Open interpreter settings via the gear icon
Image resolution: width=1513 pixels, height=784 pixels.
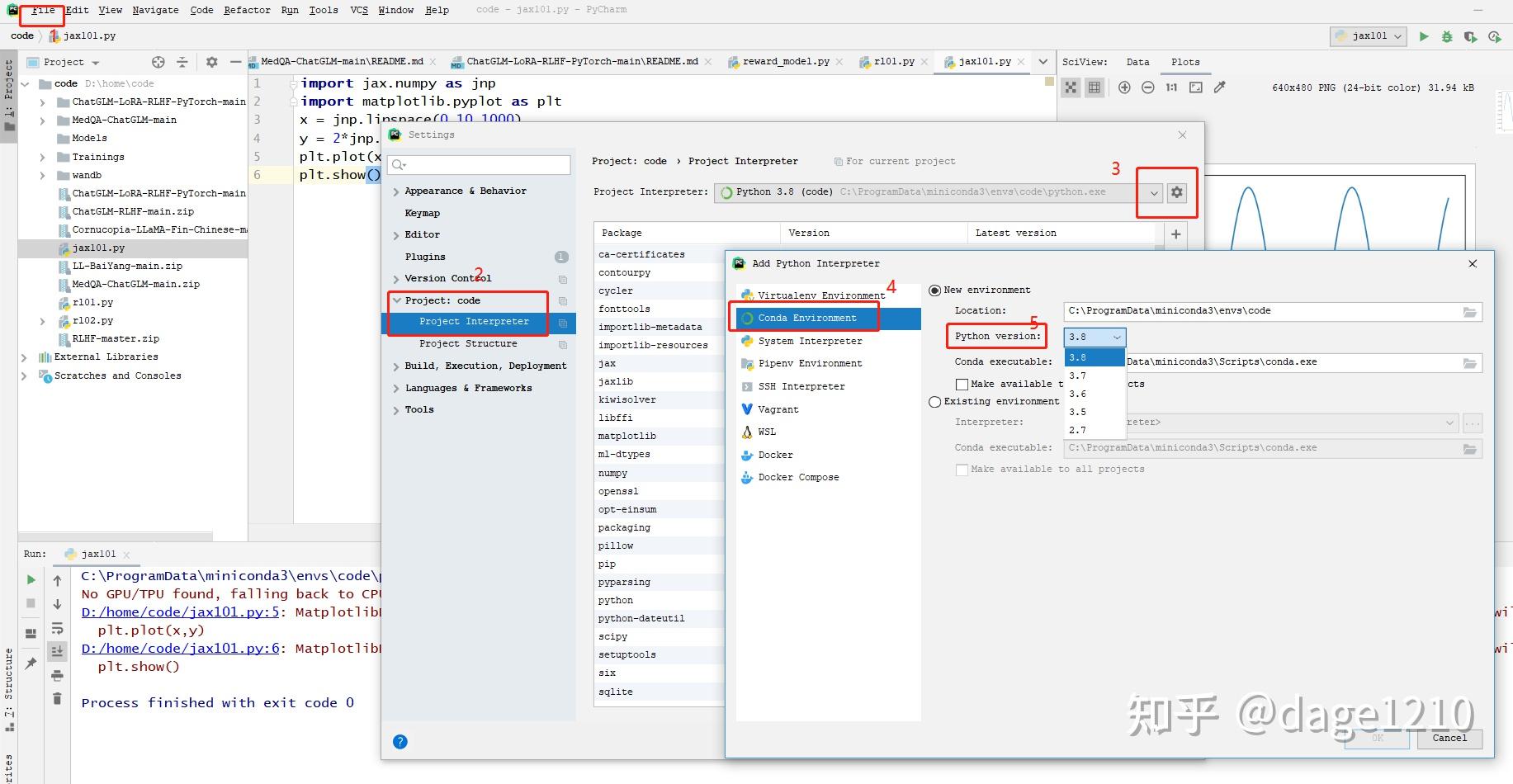(1175, 192)
